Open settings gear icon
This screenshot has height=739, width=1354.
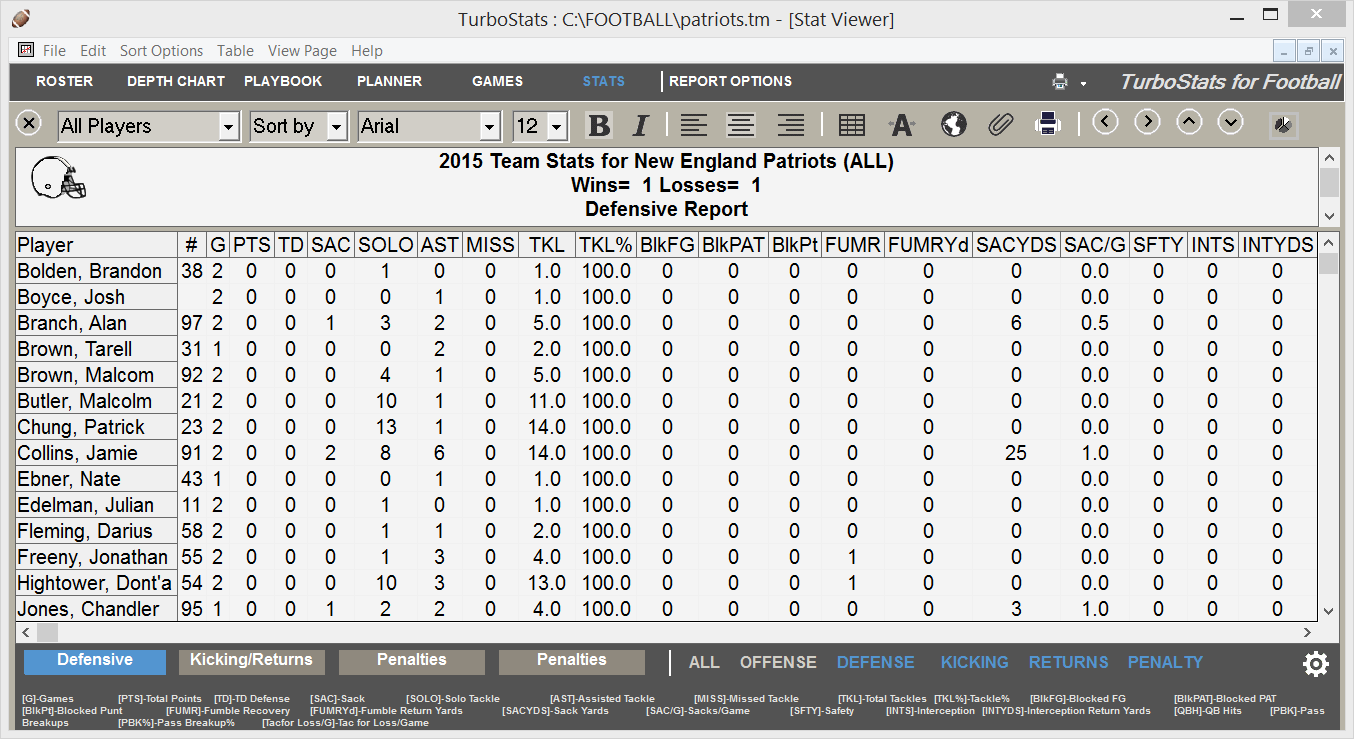1316,663
